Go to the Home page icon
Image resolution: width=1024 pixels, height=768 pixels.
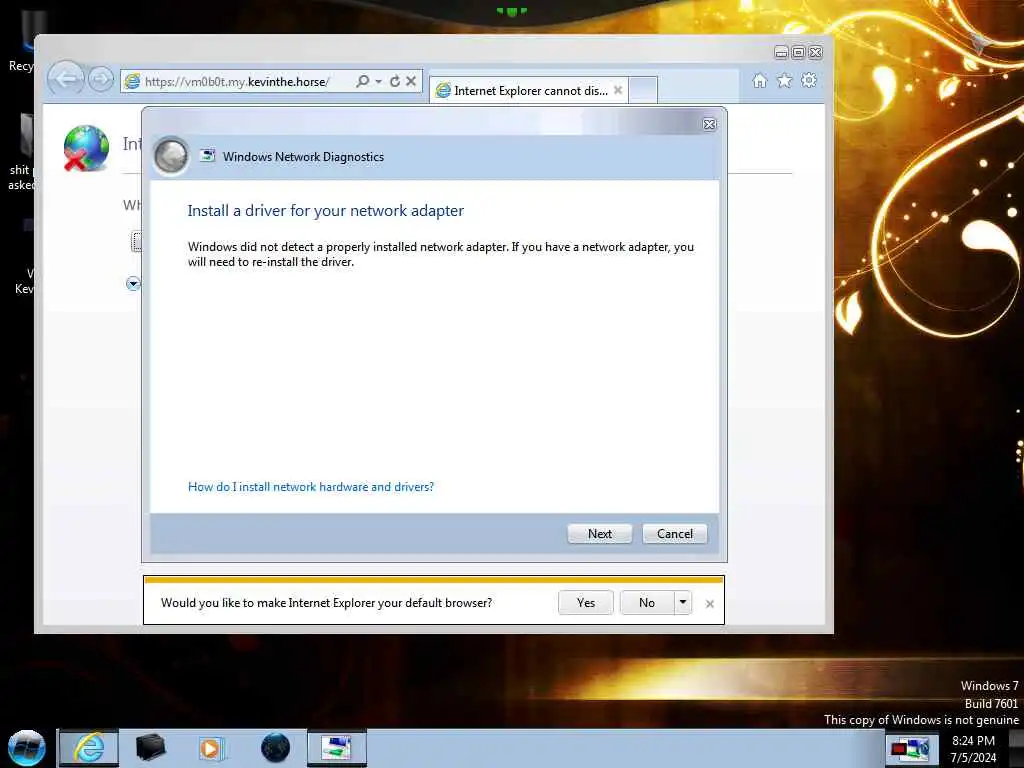point(760,80)
